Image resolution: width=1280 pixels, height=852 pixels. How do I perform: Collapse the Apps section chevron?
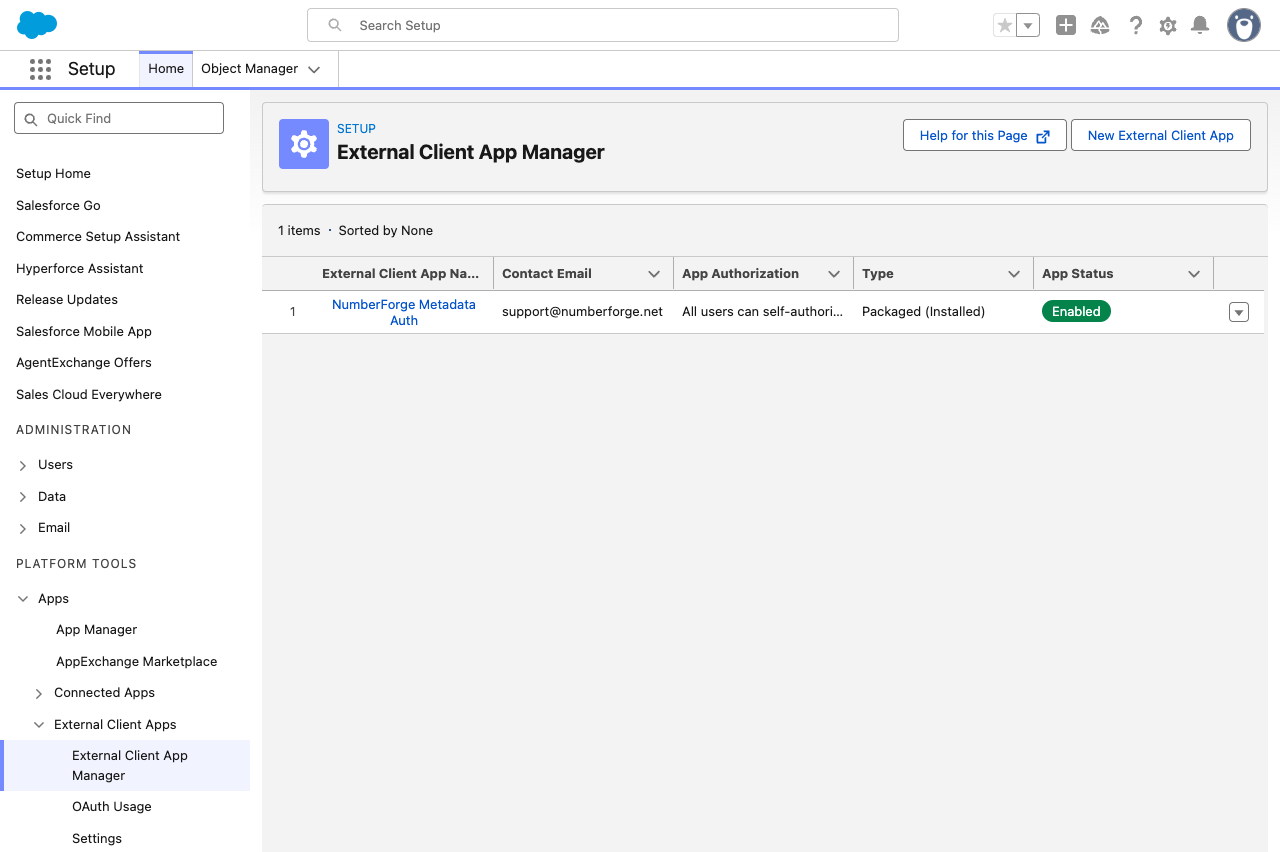(x=23, y=599)
